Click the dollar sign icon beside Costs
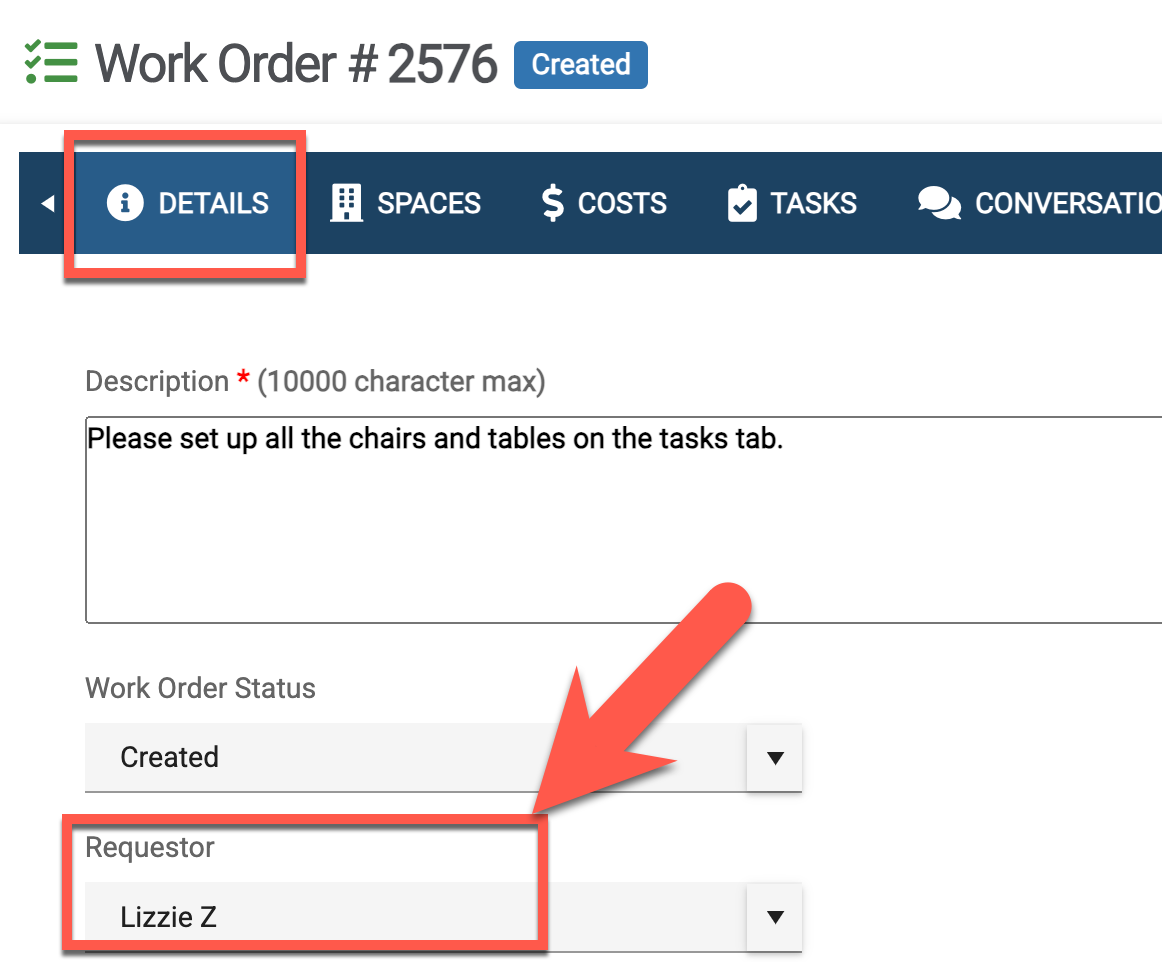 (x=552, y=203)
